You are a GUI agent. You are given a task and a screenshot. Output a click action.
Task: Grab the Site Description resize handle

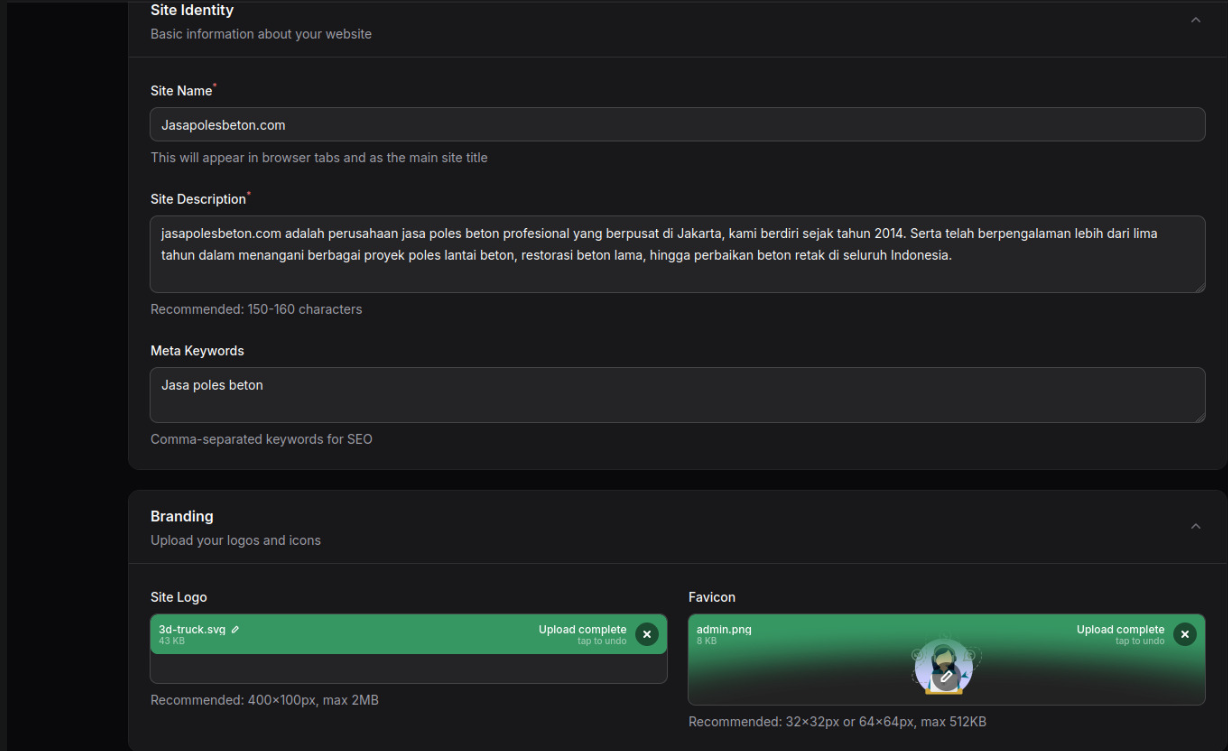(x=1199, y=286)
